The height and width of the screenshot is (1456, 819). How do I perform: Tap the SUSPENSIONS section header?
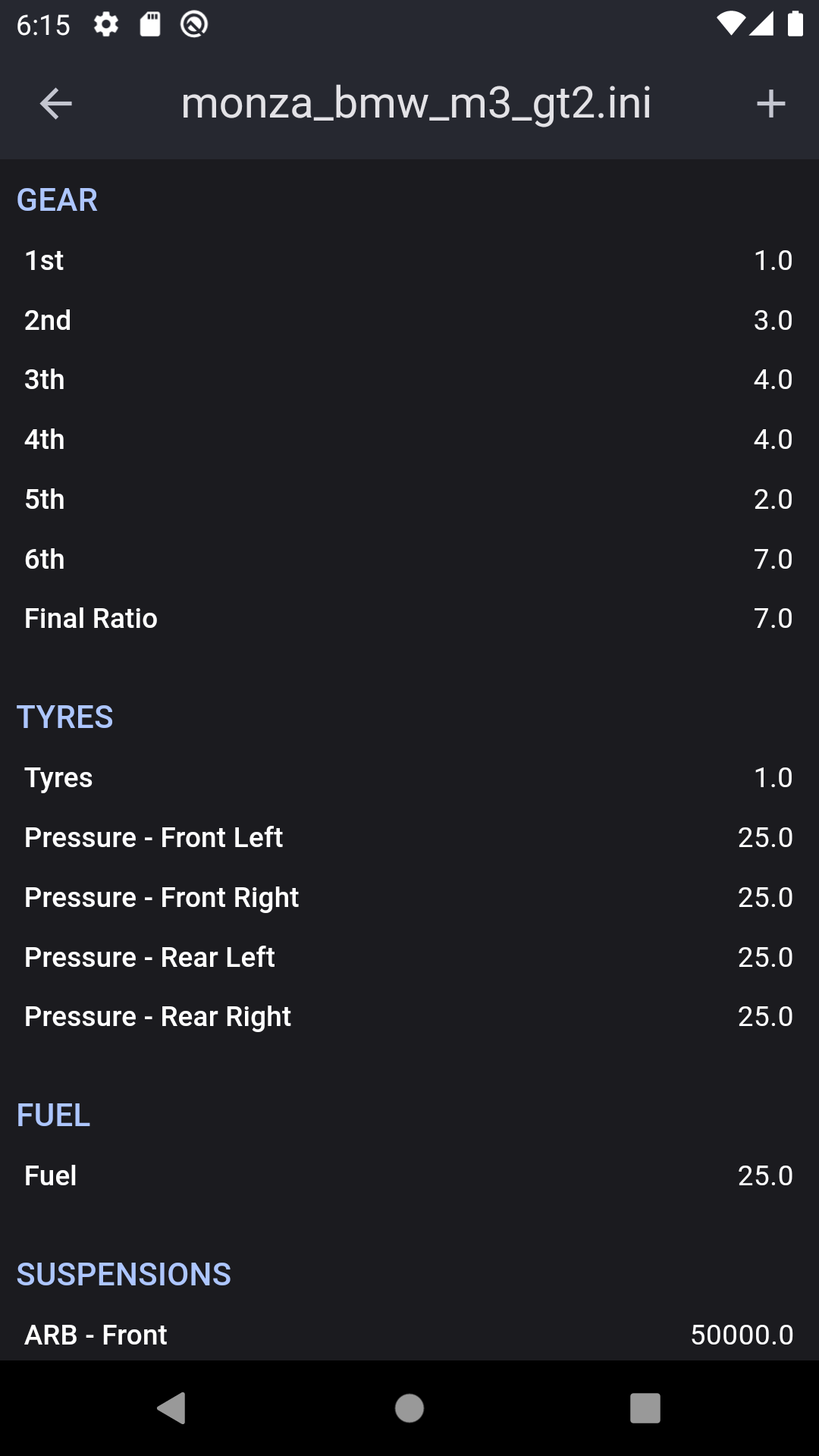pyautogui.click(x=124, y=1274)
